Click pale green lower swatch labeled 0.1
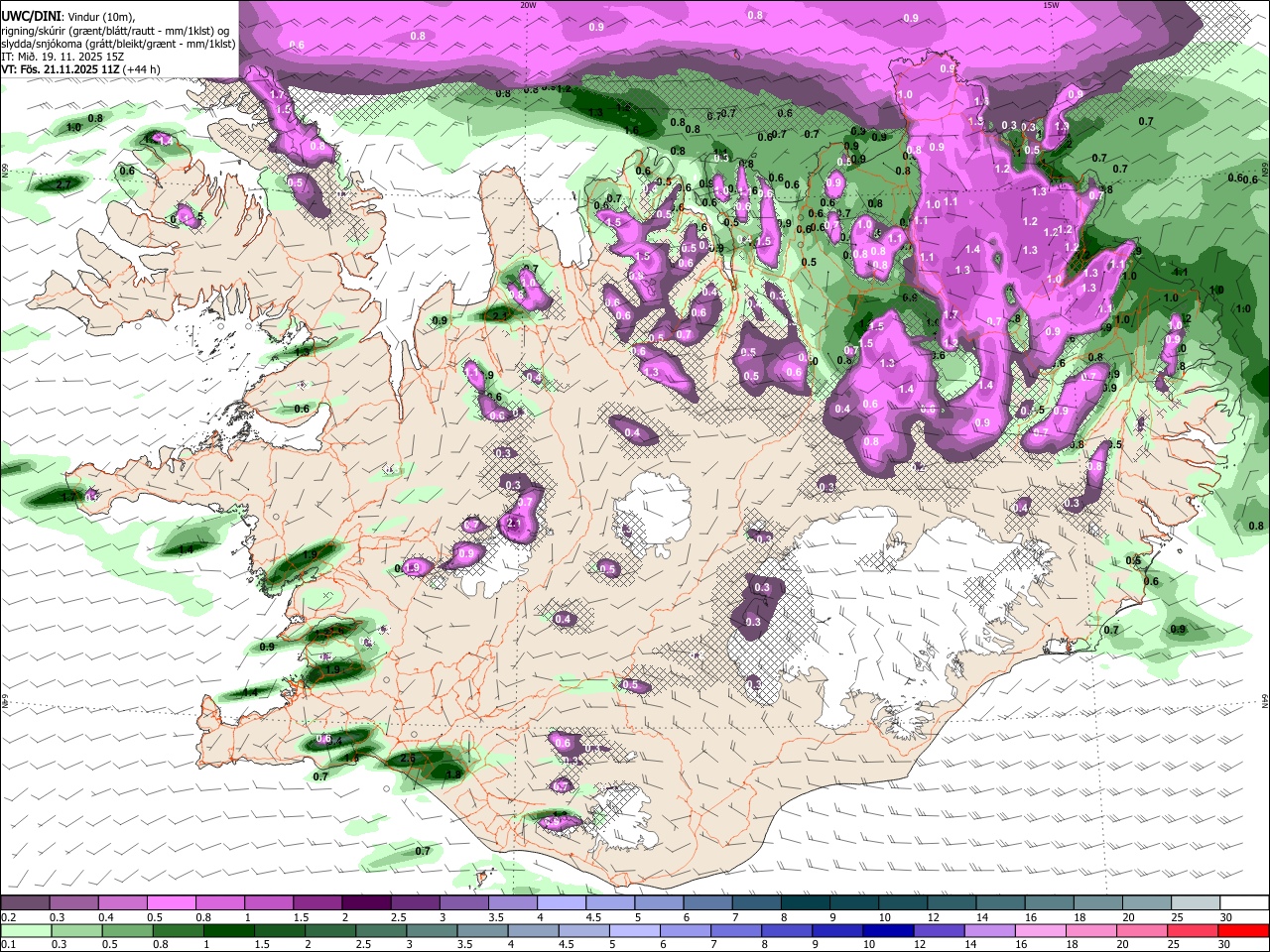This screenshot has width=1270, height=952. pos(25,930)
